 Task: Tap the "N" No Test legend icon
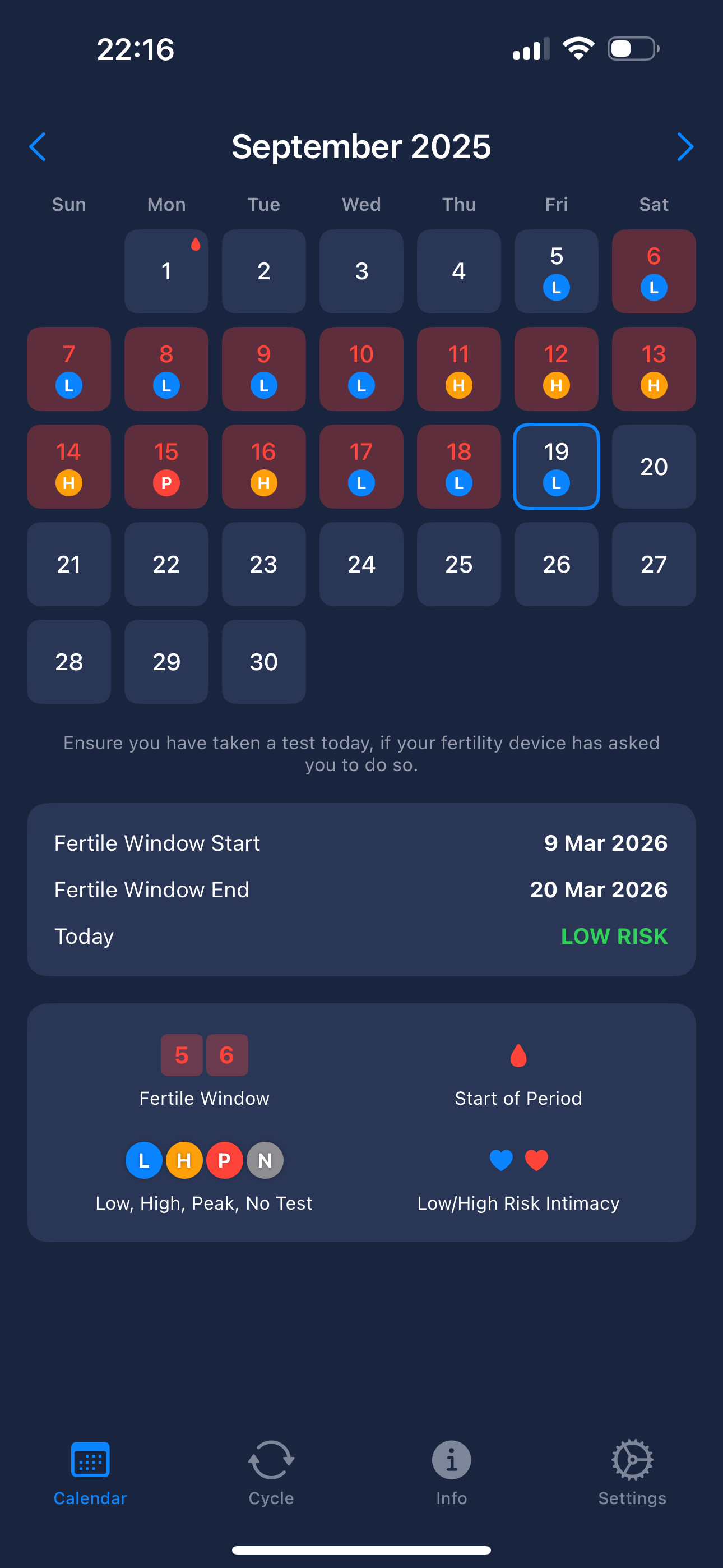click(x=265, y=1160)
